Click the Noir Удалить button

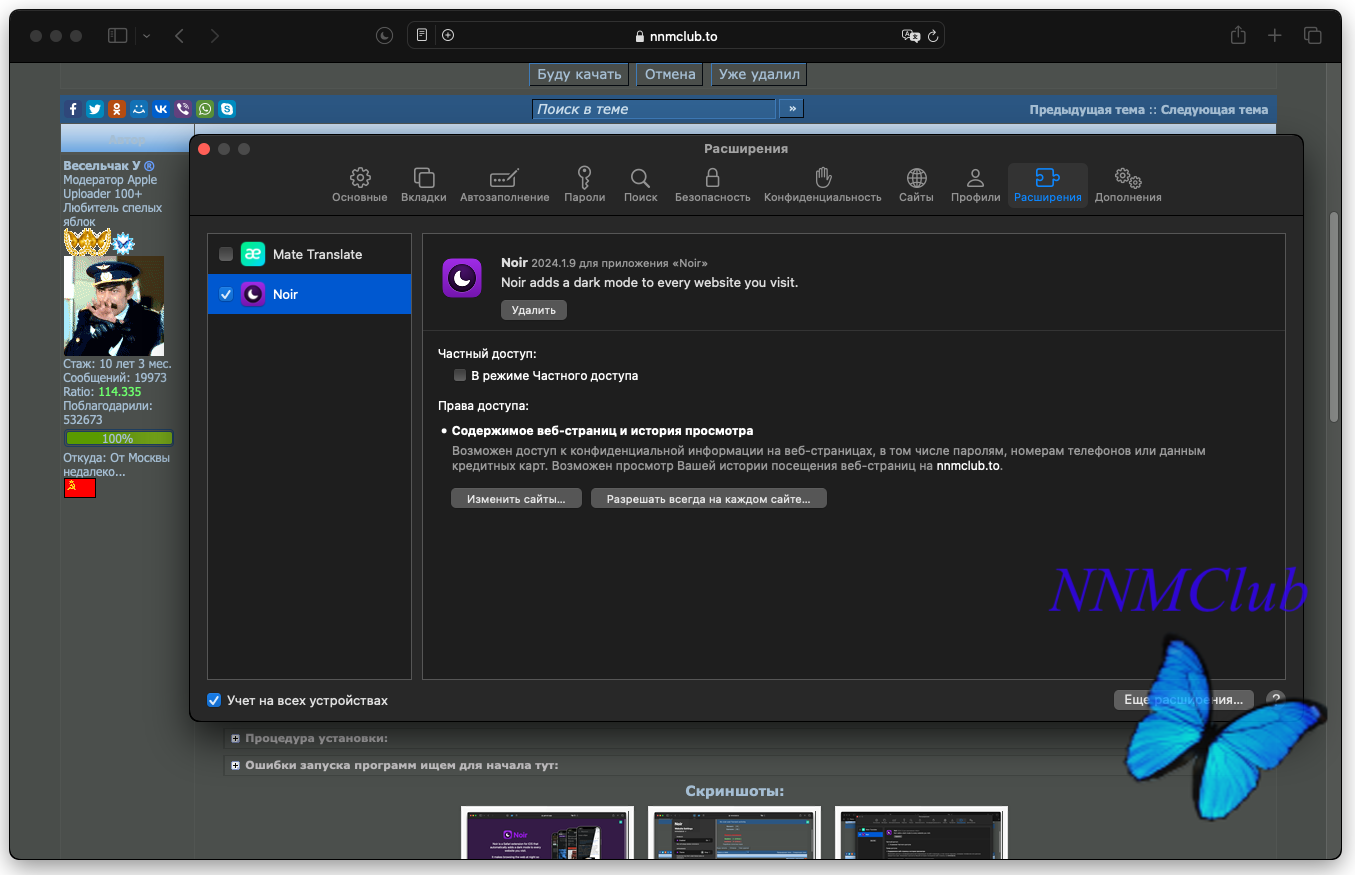(x=534, y=310)
